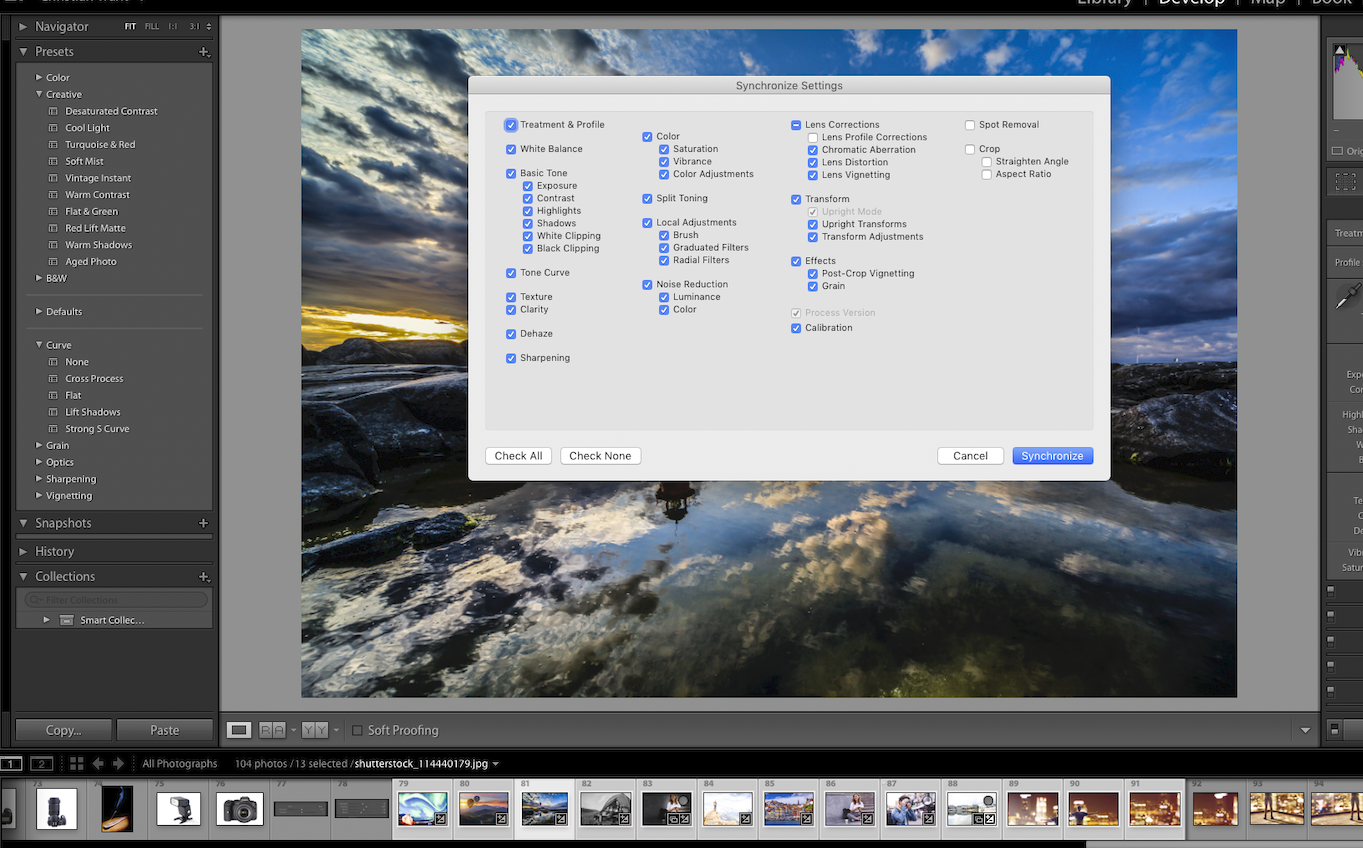Click the previous photo arrow icon
This screenshot has width=1363, height=848.
click(x=98, y=763)
